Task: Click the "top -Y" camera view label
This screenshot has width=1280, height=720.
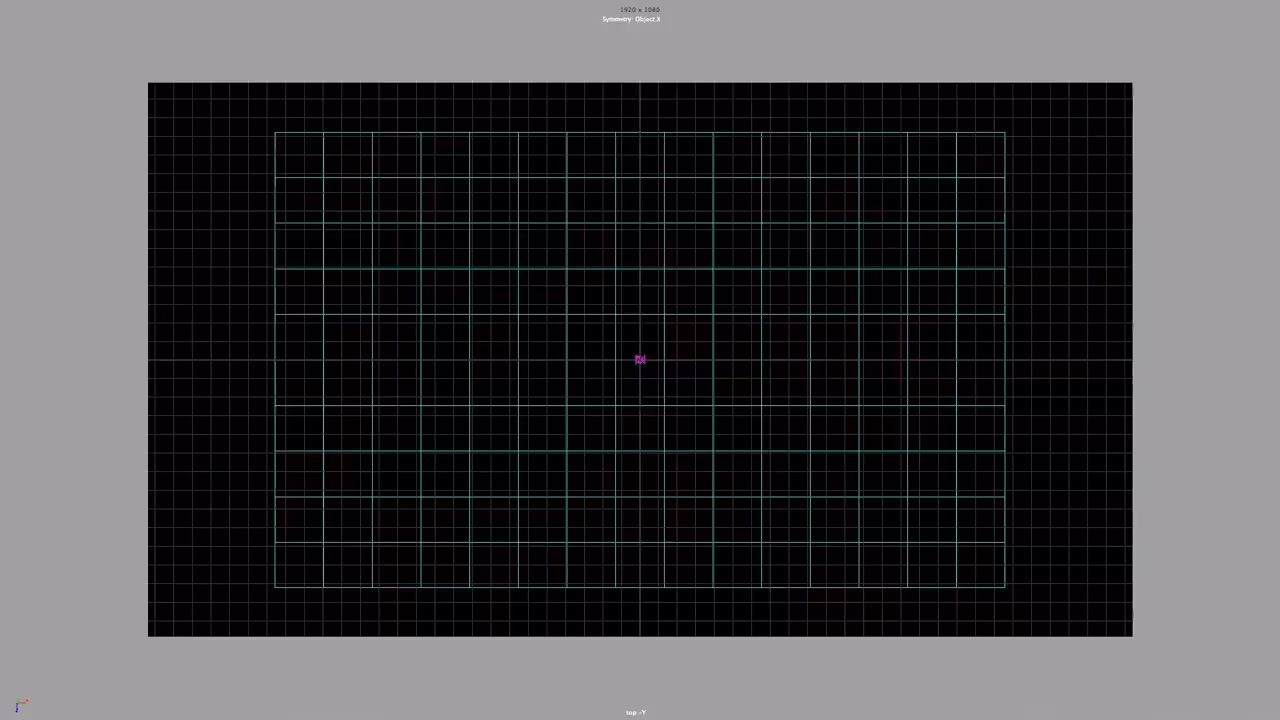Action: (x=636, y=712)
